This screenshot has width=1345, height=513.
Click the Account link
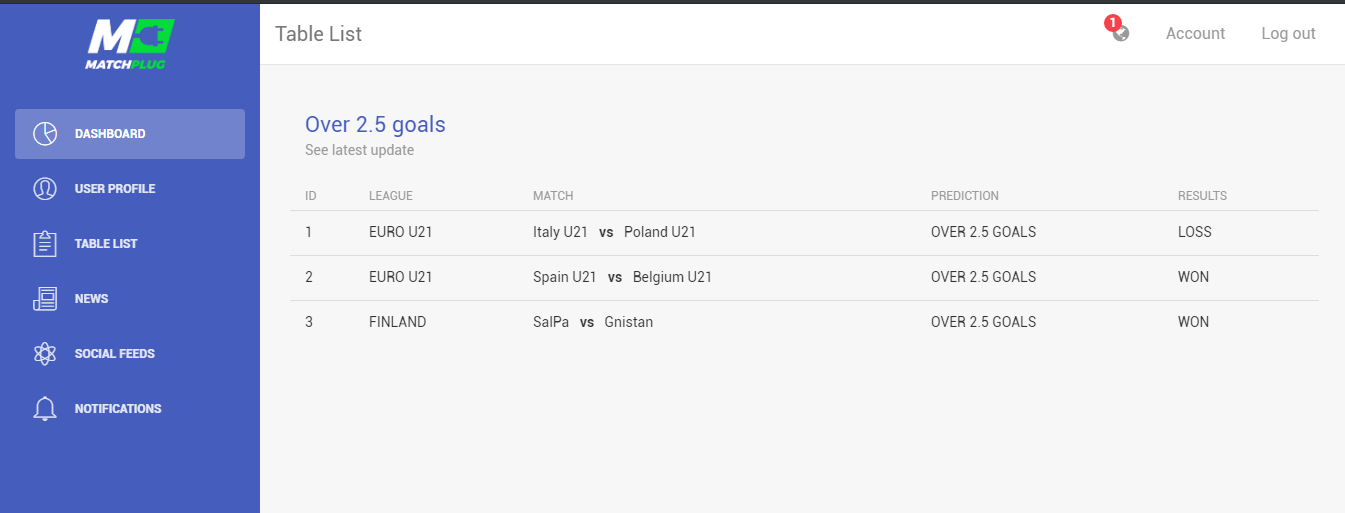(1195, 34)
